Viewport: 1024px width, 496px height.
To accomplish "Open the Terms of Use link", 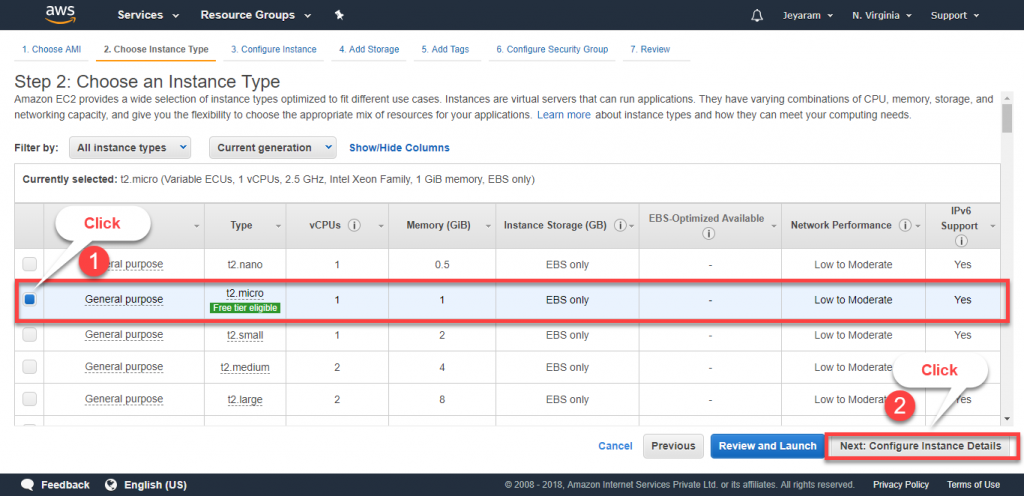I will coord(973,485).
